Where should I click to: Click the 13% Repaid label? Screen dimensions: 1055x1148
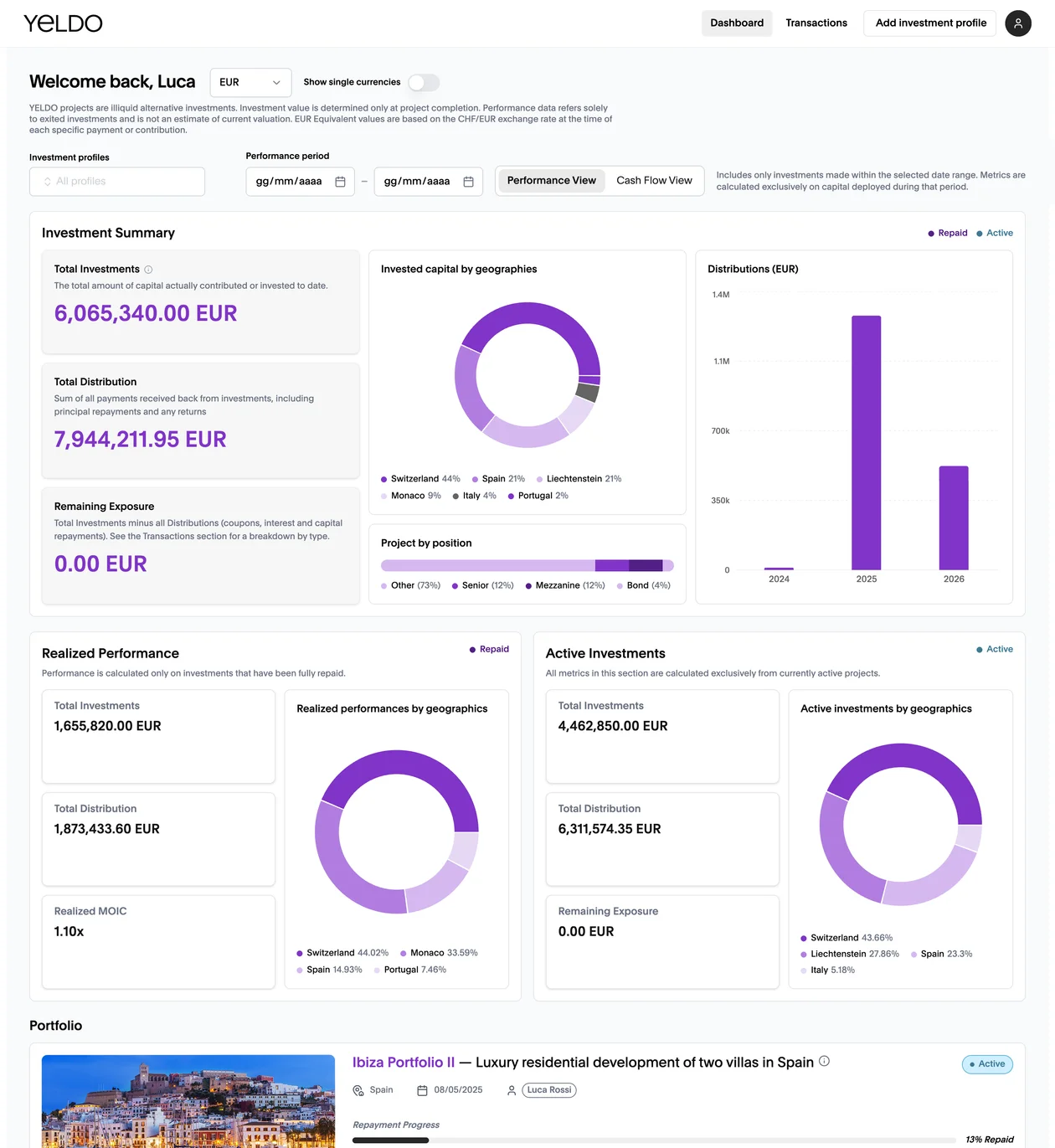point(989,1140)
